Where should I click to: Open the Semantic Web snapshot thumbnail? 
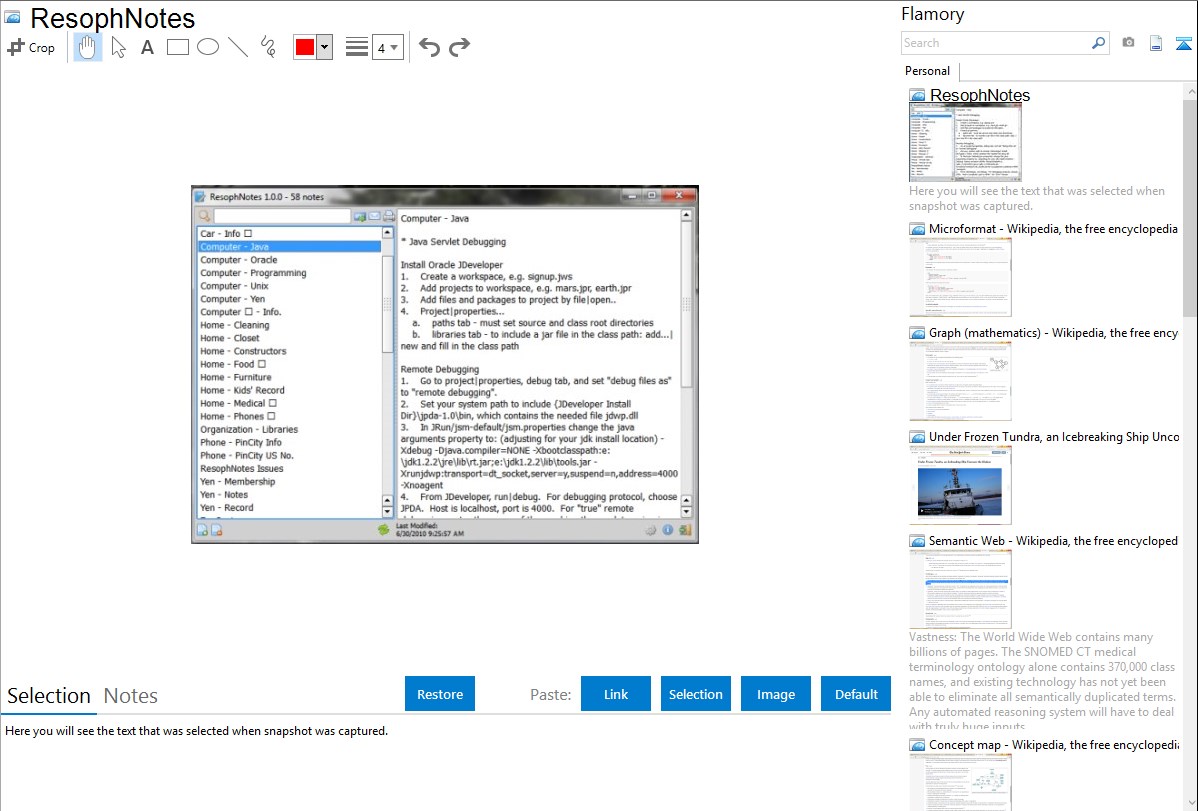click(960, 589)
